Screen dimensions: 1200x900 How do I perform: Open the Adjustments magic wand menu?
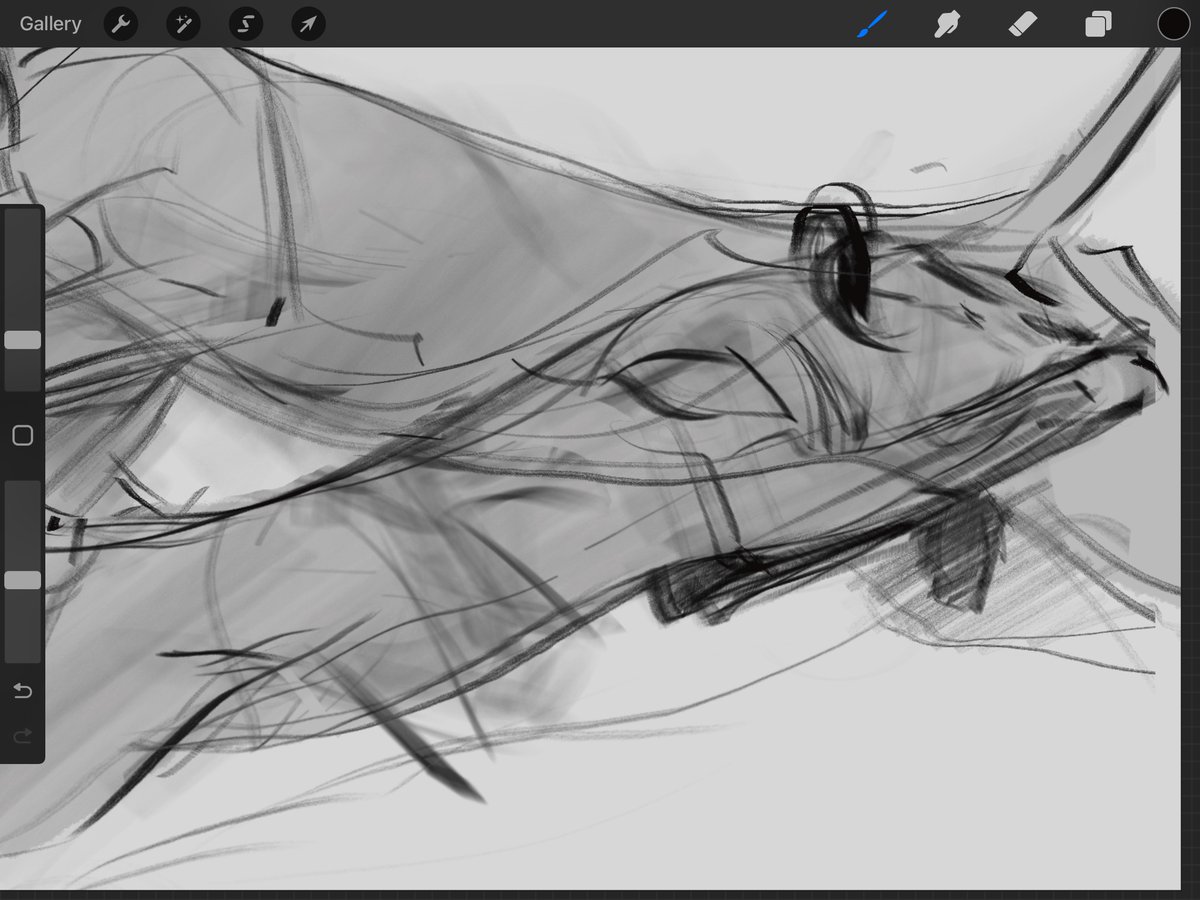pos(183,24)
